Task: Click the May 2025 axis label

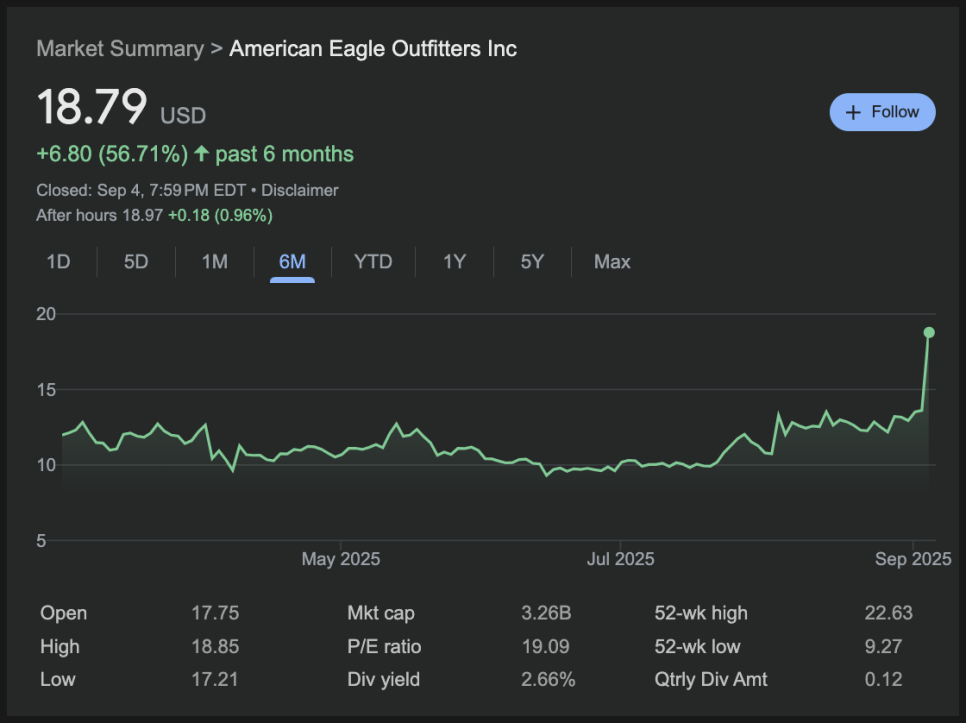Action: [x=341, y=559]
